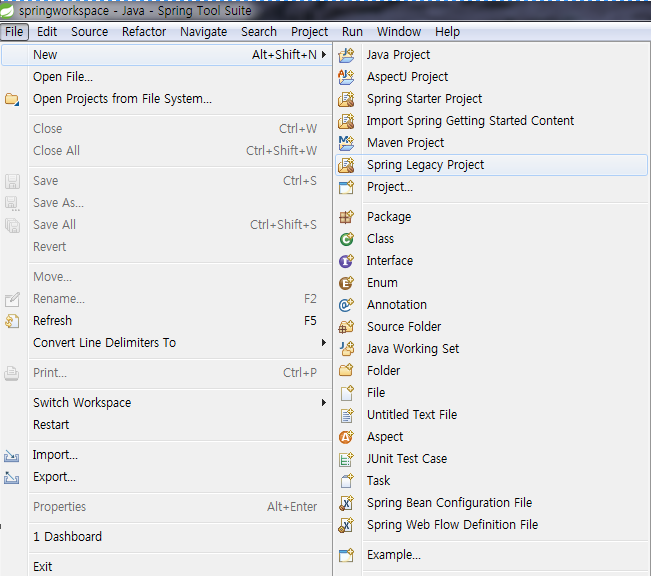This screenshot has height=576, width=651.
Task: Click the new File icon
Action: (346, 392)
